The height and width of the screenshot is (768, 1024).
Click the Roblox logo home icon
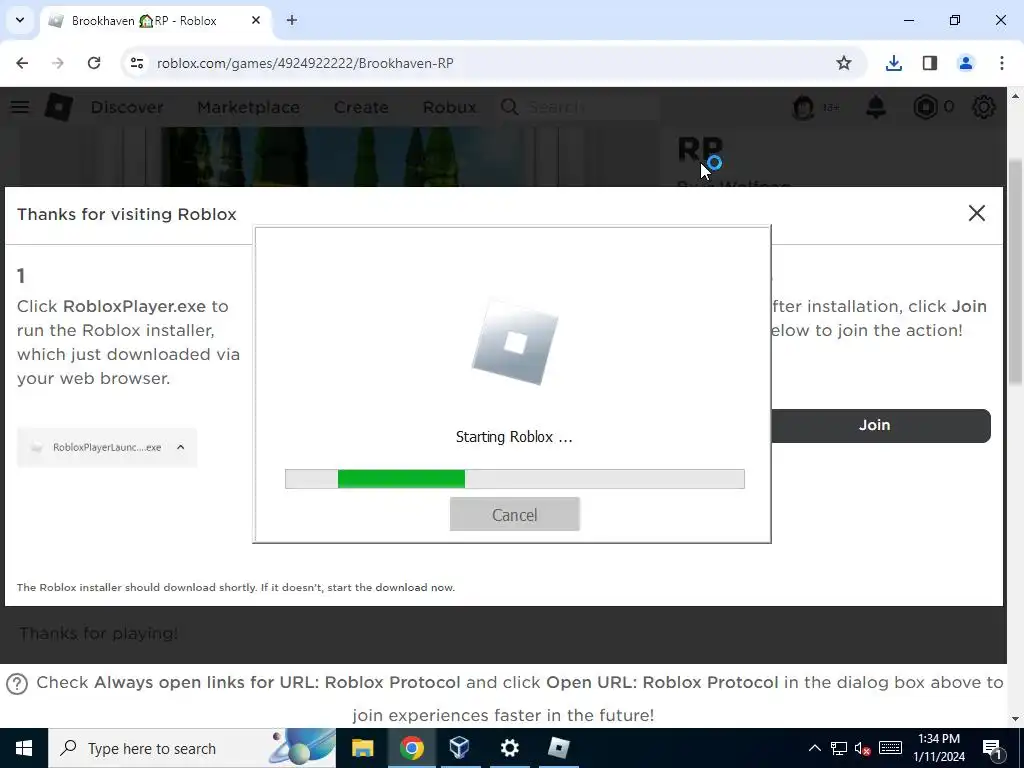59,106
